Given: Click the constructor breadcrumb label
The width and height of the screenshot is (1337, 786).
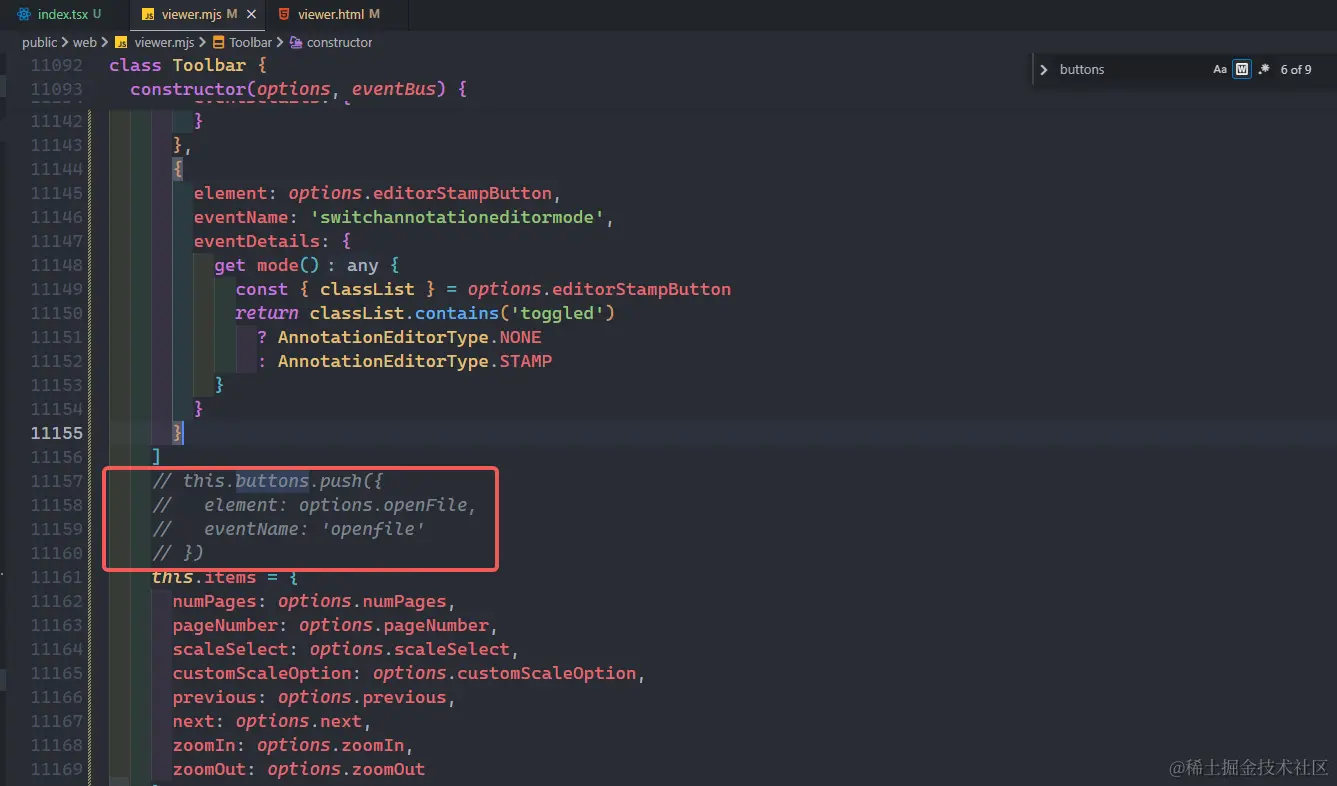Looking at the screenshot, I should (x=338, y=42).
